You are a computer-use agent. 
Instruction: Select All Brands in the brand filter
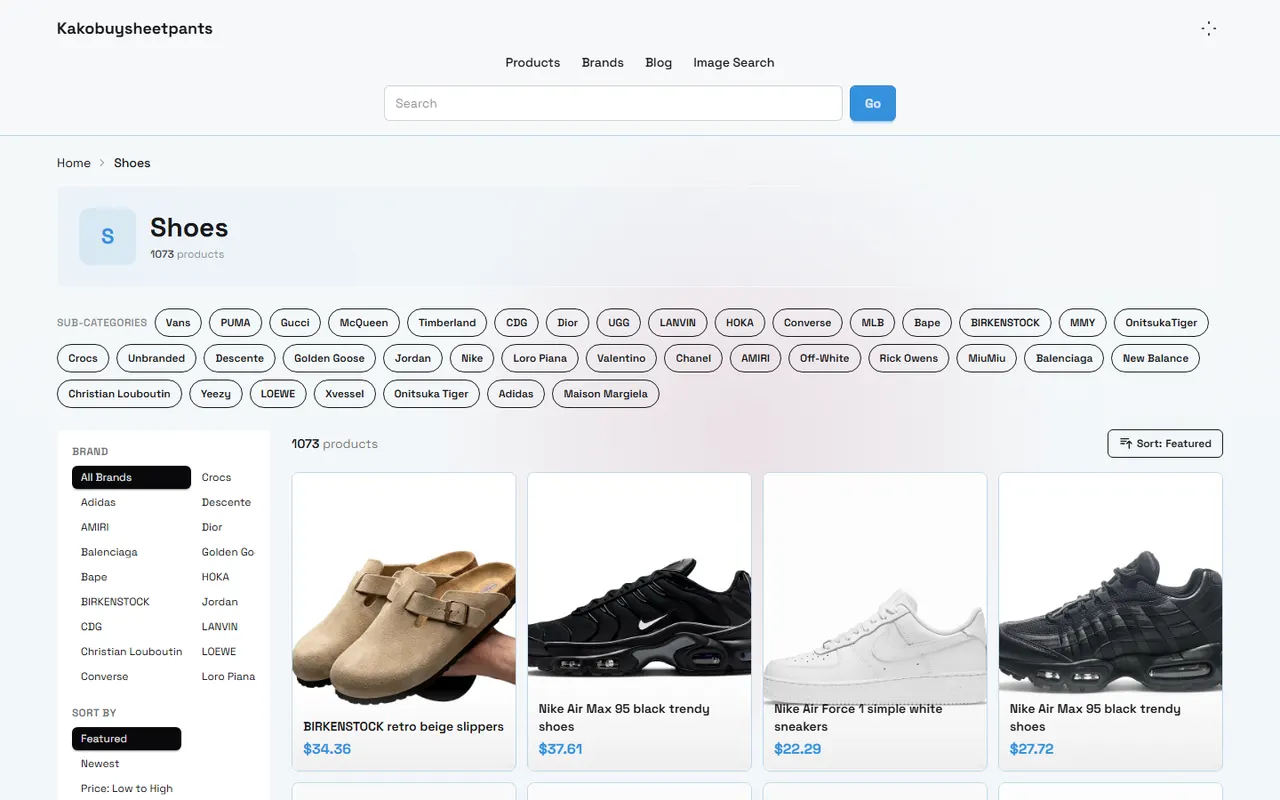click(131, 477)
